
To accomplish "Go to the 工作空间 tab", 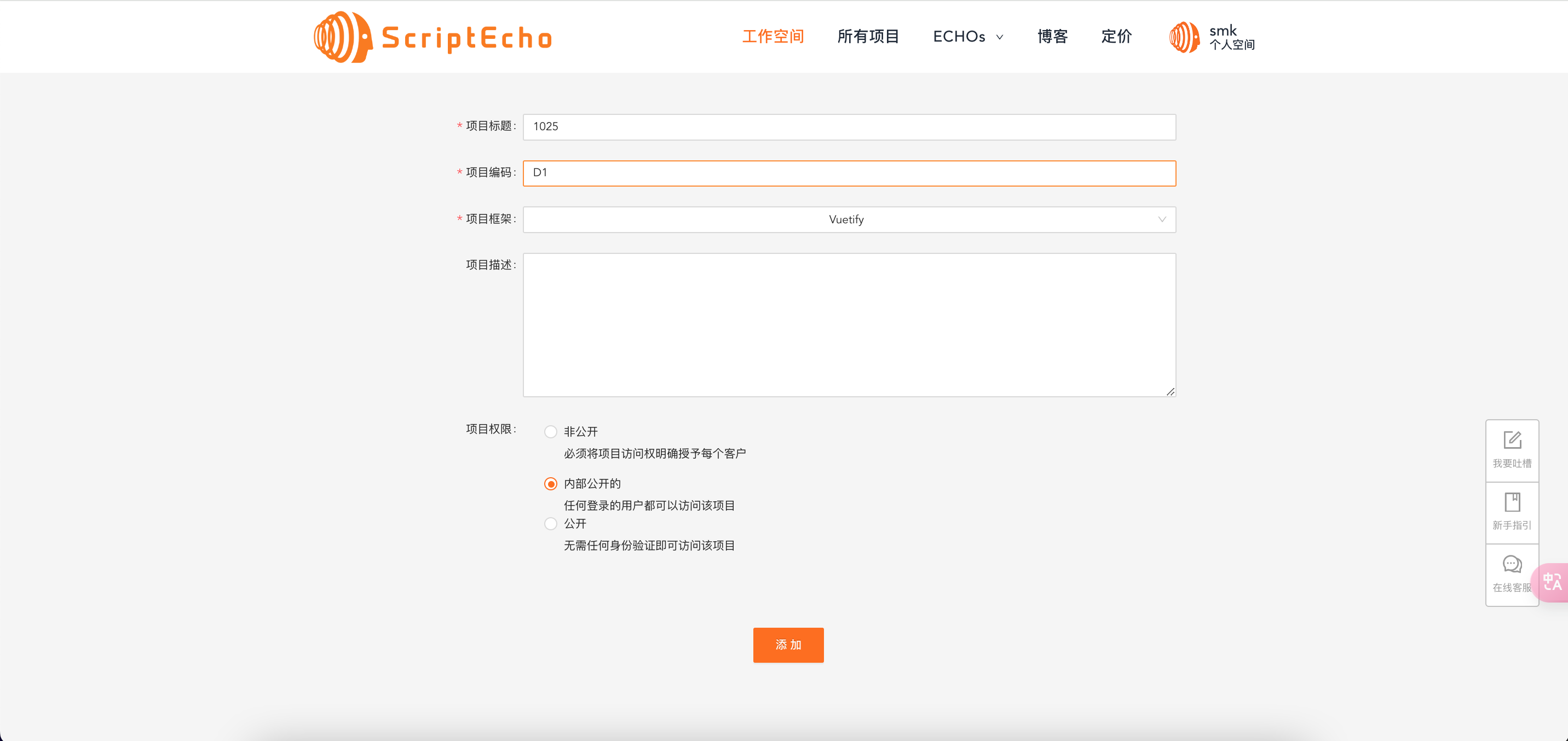I will [773, 37].
